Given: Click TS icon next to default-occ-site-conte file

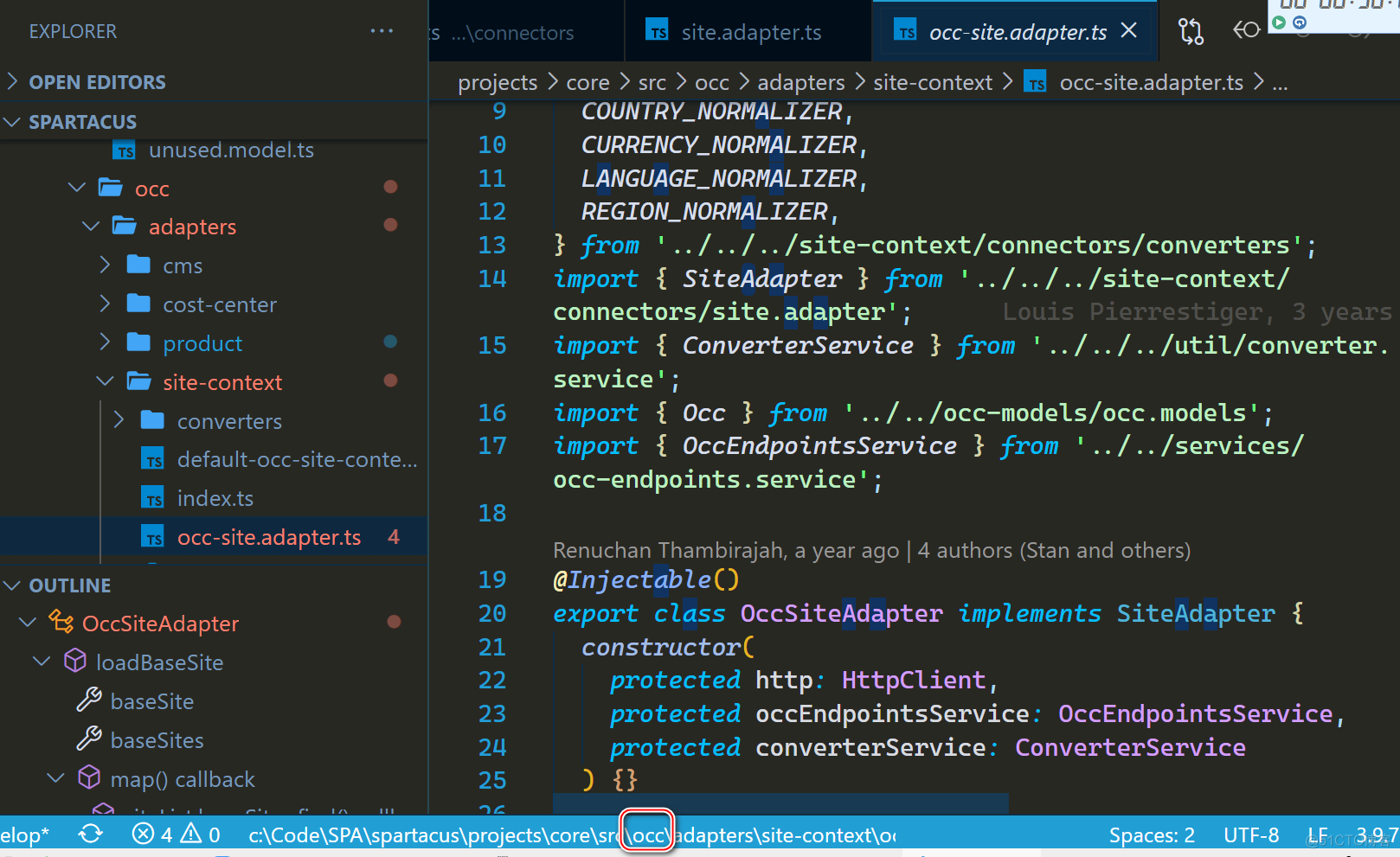Looking at the screenshot, I should [x=153, y=459].
